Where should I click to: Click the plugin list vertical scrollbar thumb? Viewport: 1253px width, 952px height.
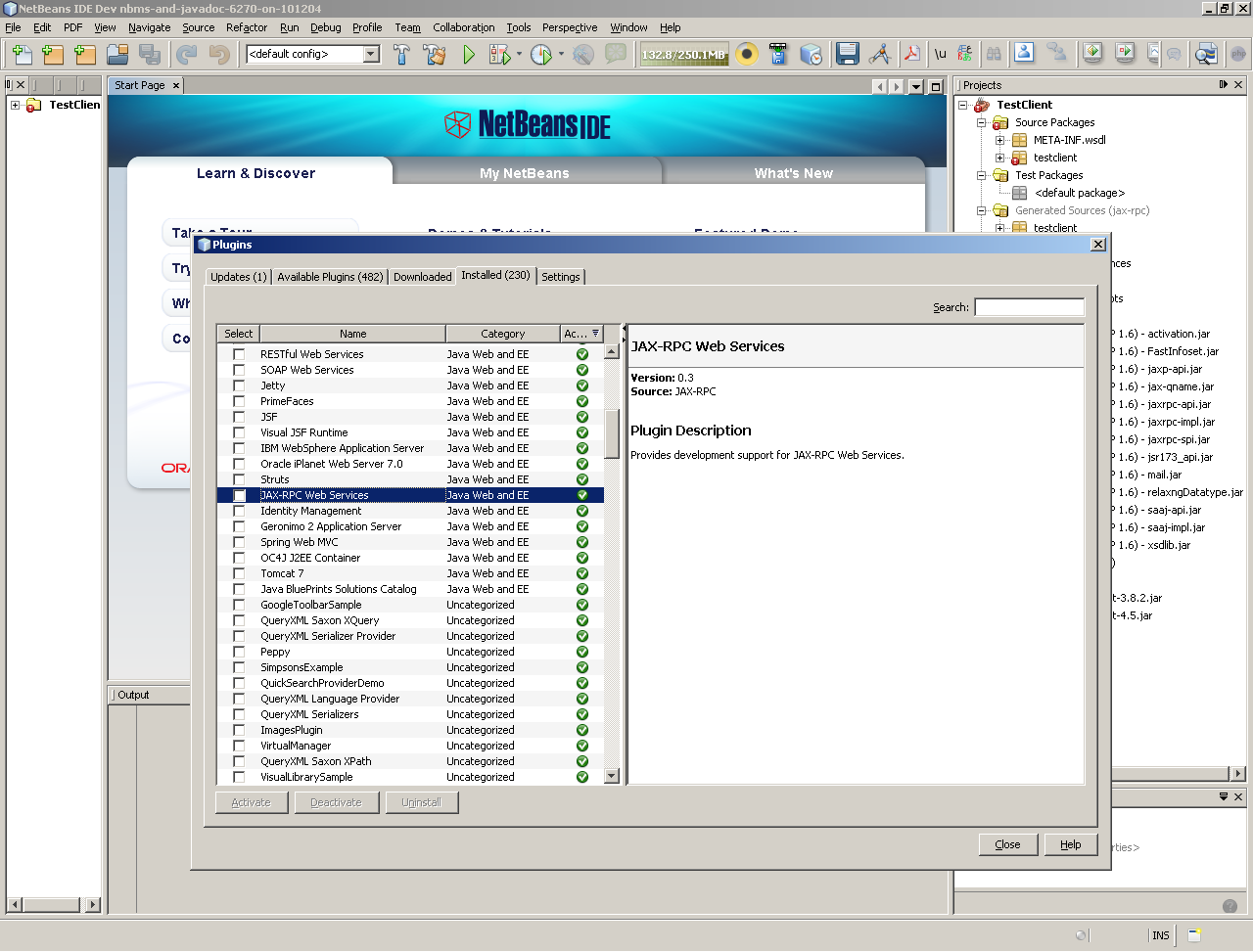pos(612,432)
